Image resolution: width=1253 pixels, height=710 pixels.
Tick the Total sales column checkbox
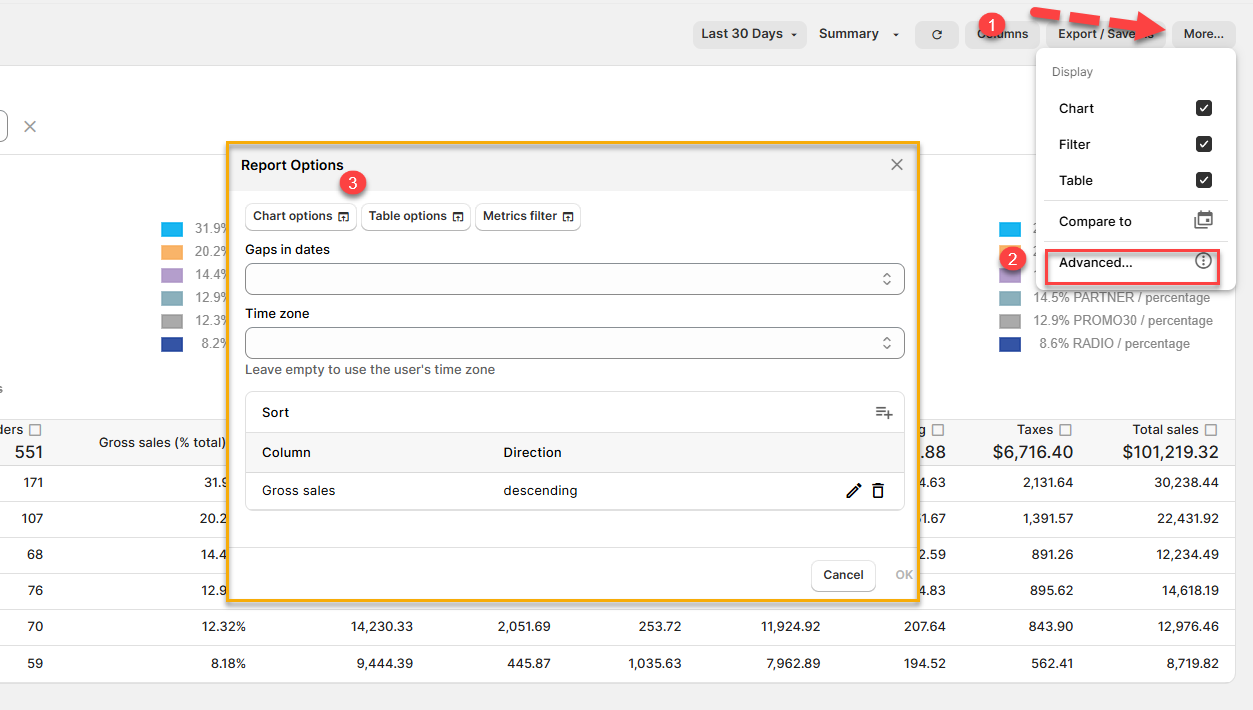[x=1211, y=430]
